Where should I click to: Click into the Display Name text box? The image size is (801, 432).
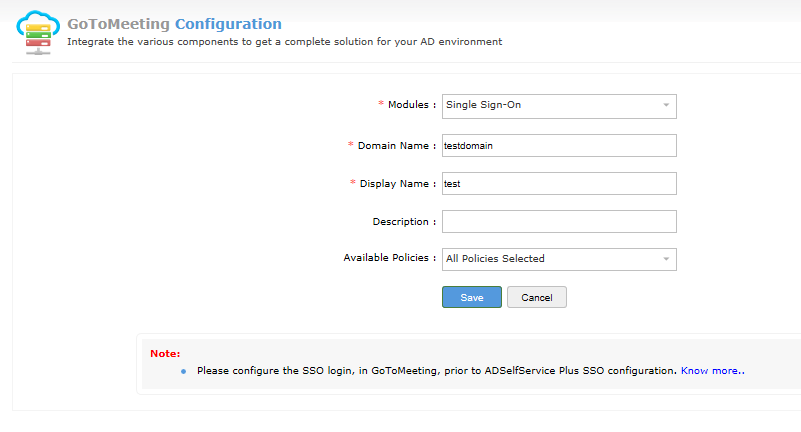click(x=559, y=184)
